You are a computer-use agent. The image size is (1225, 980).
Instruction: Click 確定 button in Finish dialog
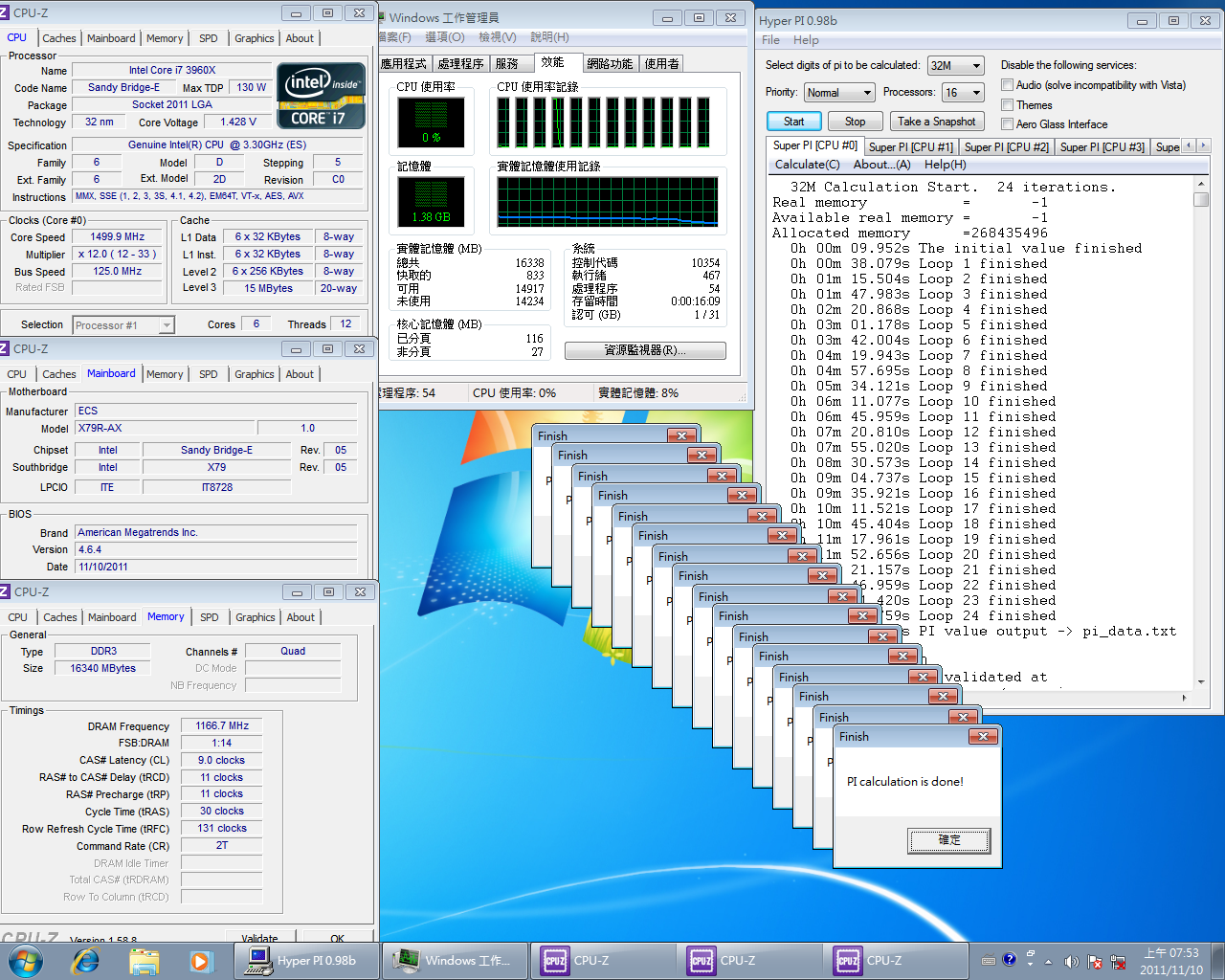pos(949,840)
